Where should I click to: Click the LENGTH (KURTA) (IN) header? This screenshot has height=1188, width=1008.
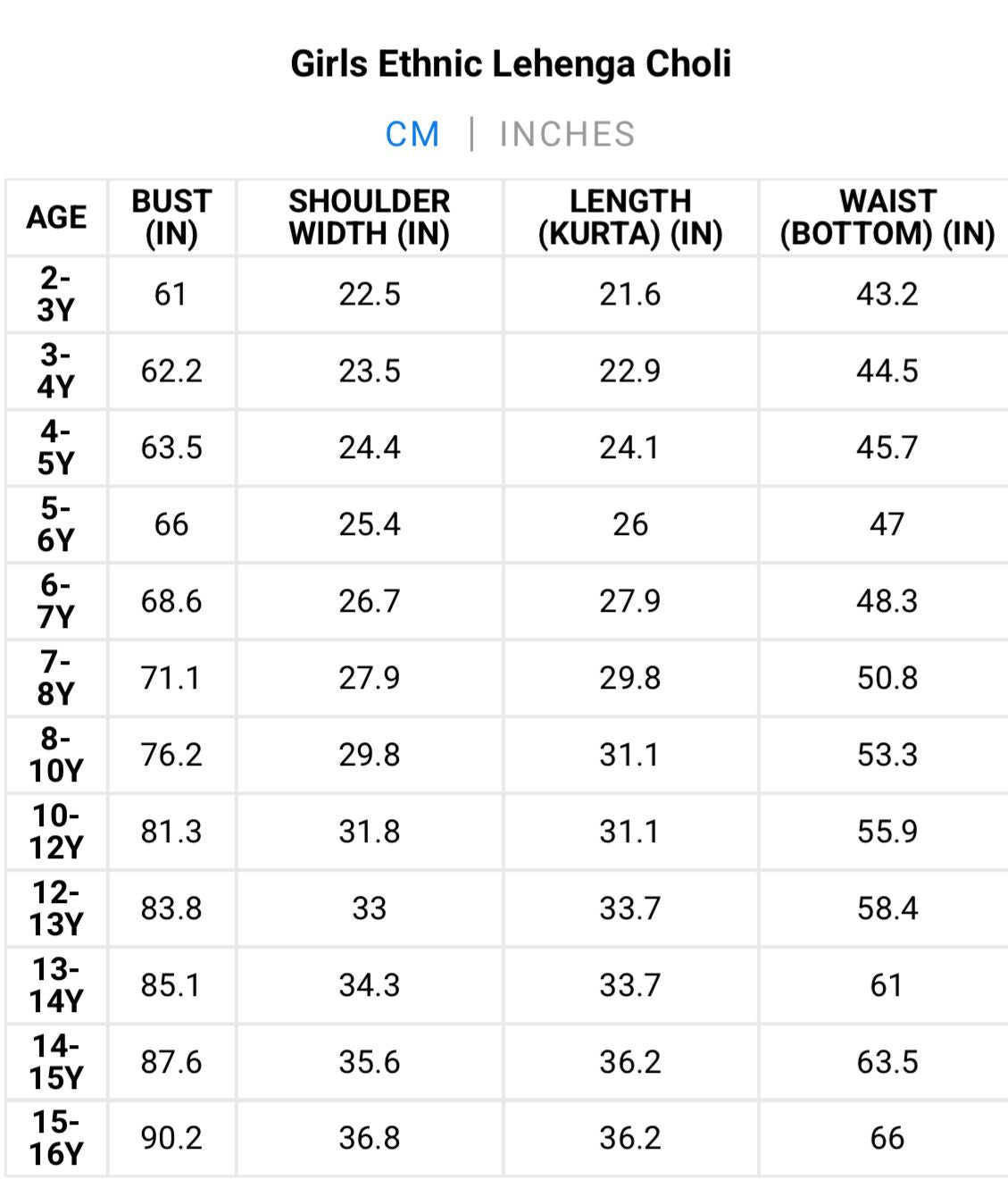tap(630, 217)
